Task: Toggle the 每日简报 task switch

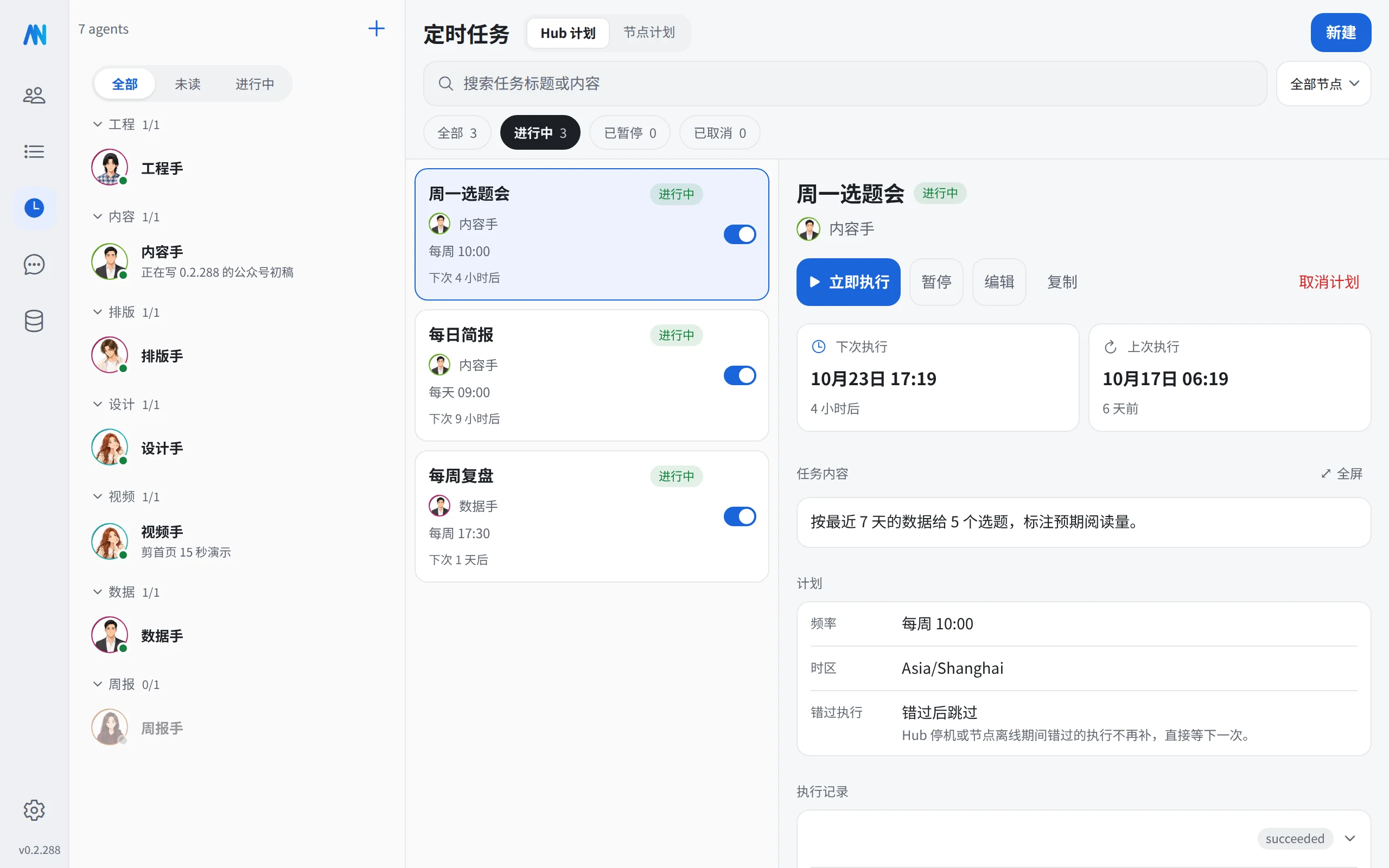Action: click(x=740, y=375)
